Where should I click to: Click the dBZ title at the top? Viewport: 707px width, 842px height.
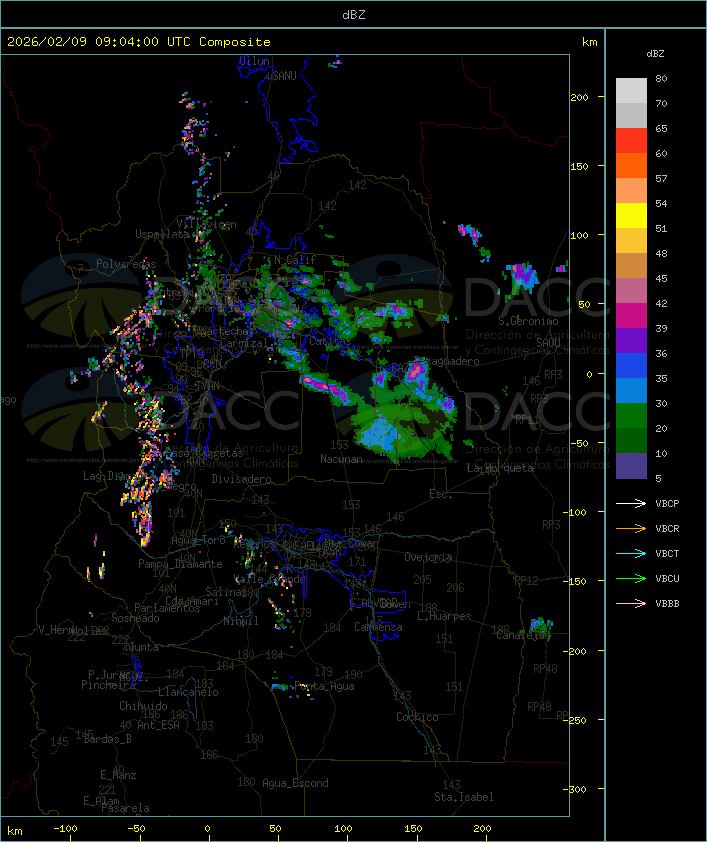coord(354,14)
